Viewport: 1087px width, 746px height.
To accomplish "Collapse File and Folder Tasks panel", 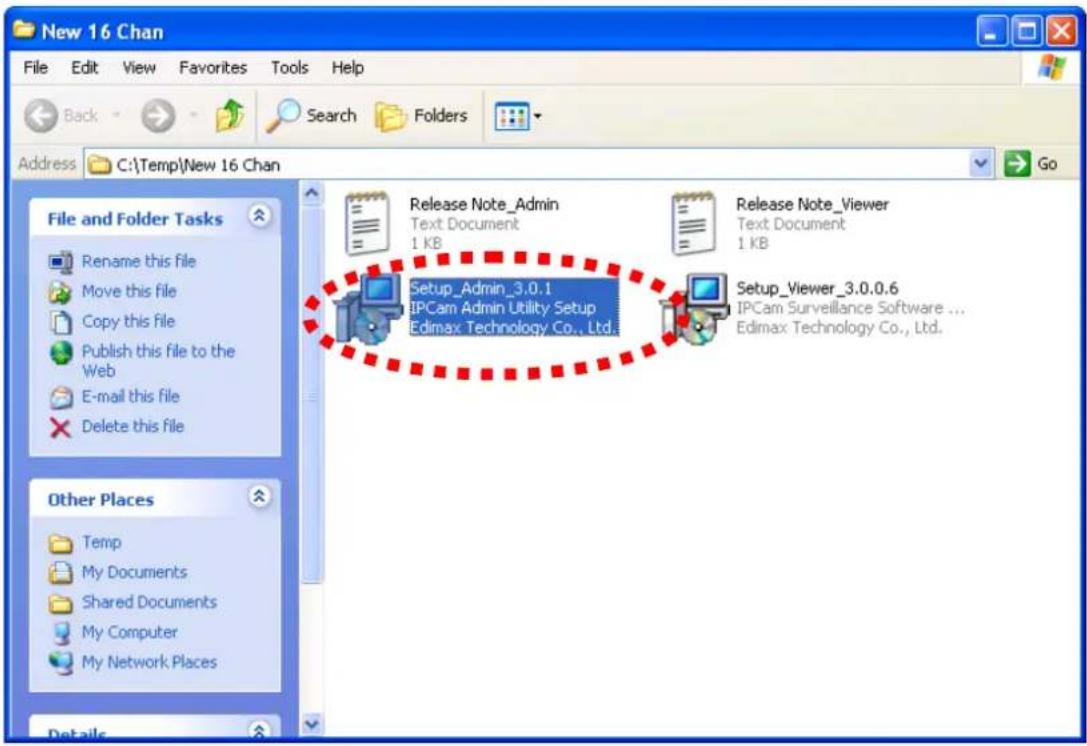I will 259,216.
